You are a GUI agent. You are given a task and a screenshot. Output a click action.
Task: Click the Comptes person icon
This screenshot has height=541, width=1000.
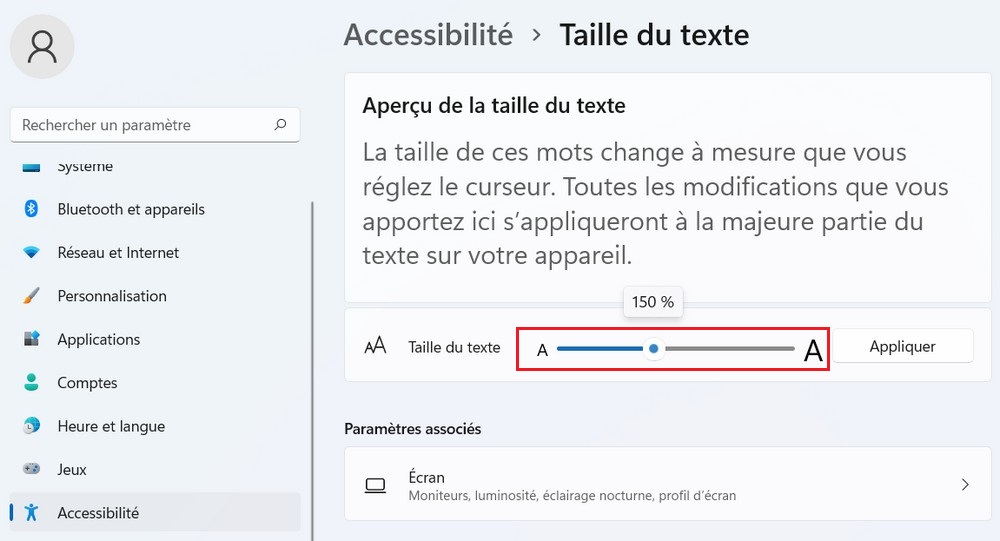tap(31, 383)
